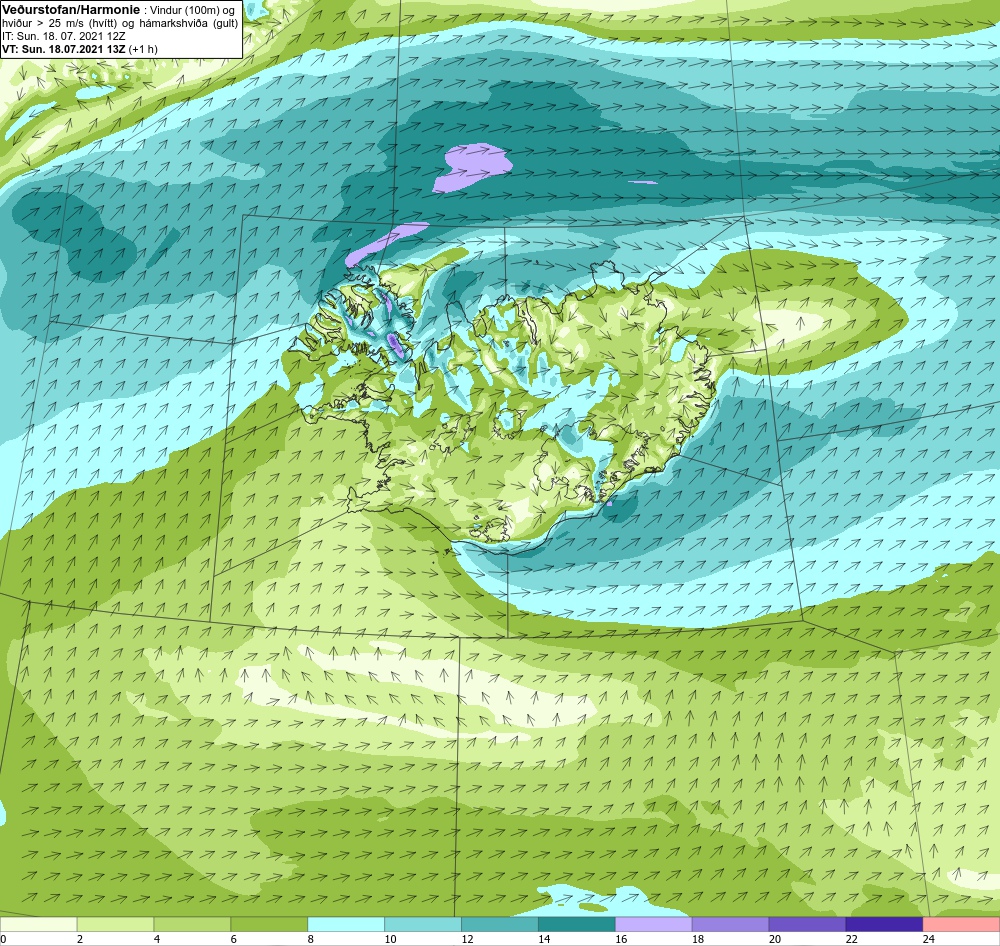Click the dark indigo 22–24 m/s legend swatch
Image resolution: width=1000 pixels, height=946 pixels.
pos(885,924)
